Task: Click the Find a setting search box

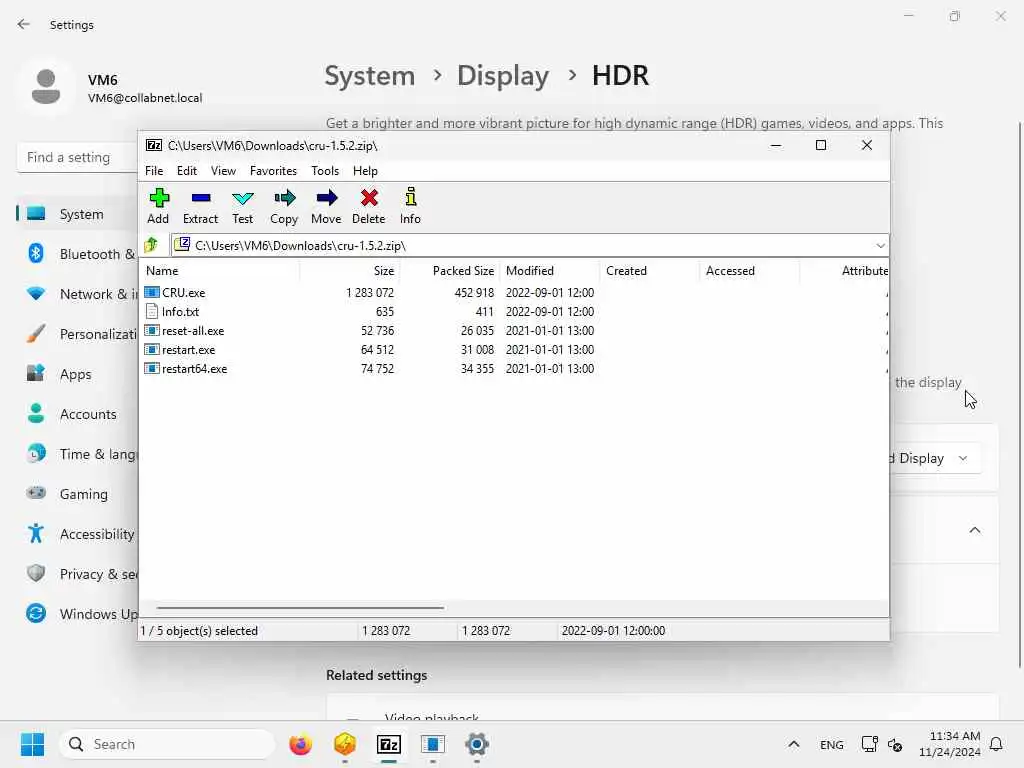Action: 78,157
